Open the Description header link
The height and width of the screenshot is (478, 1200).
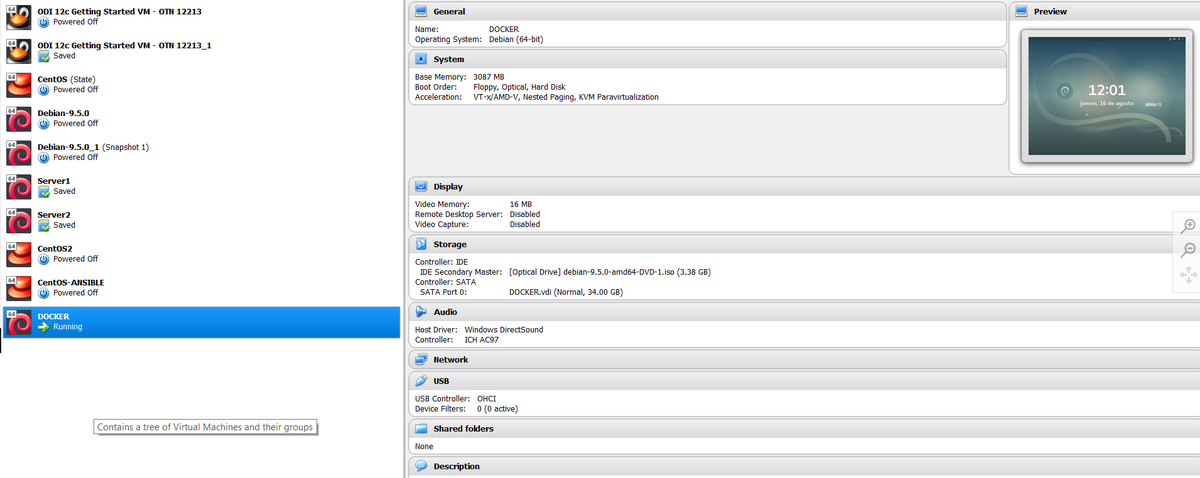coord(457,466)
